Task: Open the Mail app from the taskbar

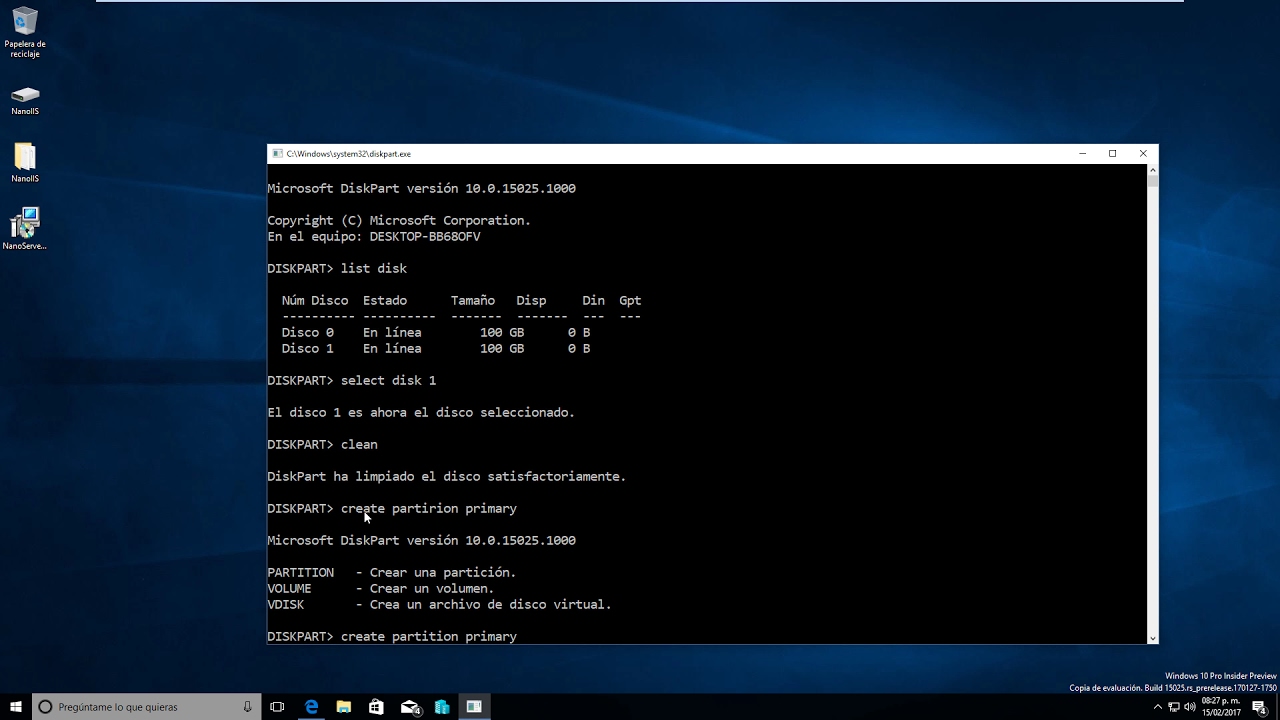Action: [409, 707]
